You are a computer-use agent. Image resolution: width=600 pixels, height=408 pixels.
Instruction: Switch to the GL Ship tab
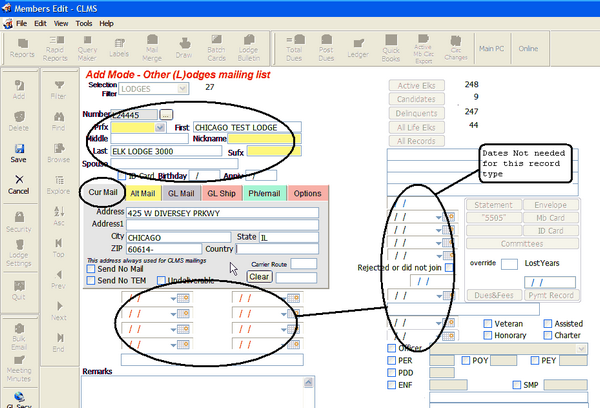tap(220, 193)
